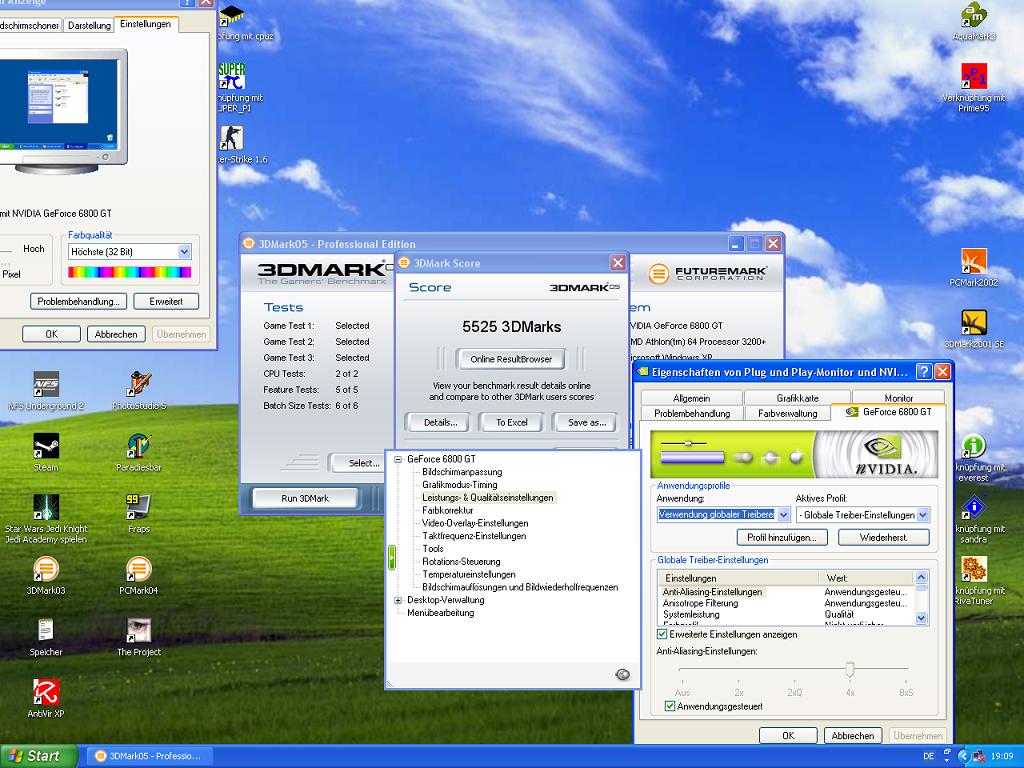This screenshot has width=1024, height=768.
Task: Click the 3DMark05 taskbar button
Action: click(149, 756)
